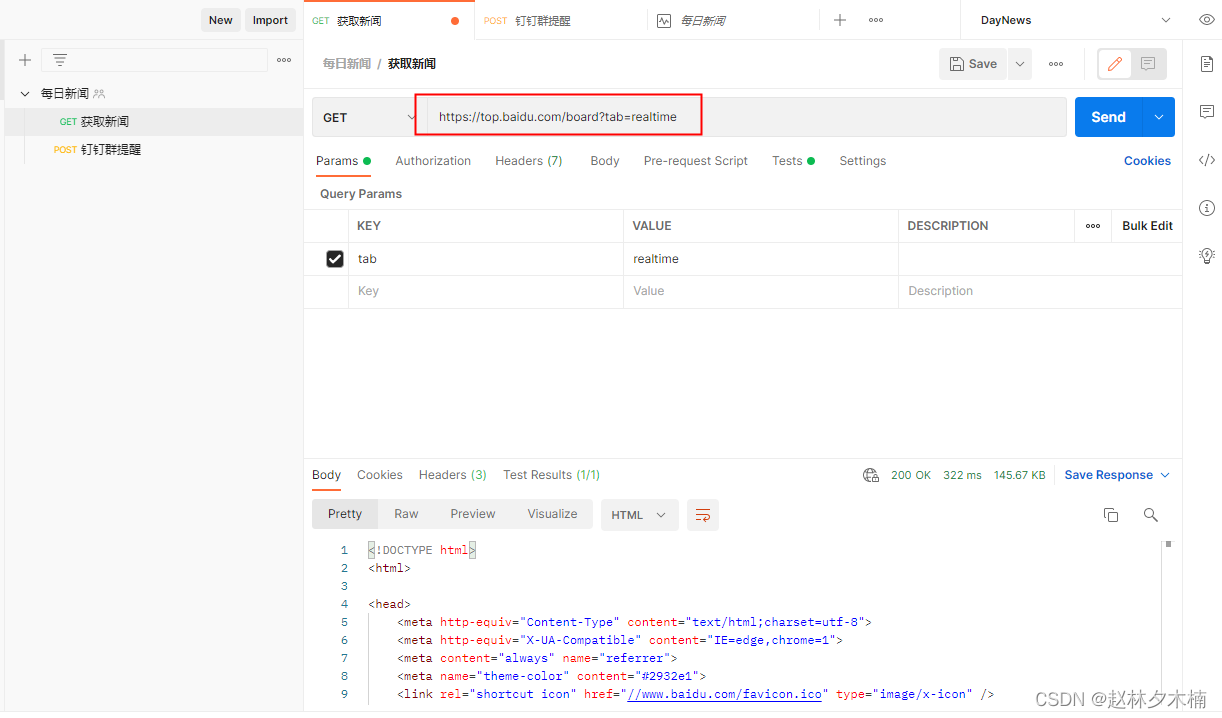Click the tab key cell
This screenshot has height=718, width=1222.
click(486, 259)
